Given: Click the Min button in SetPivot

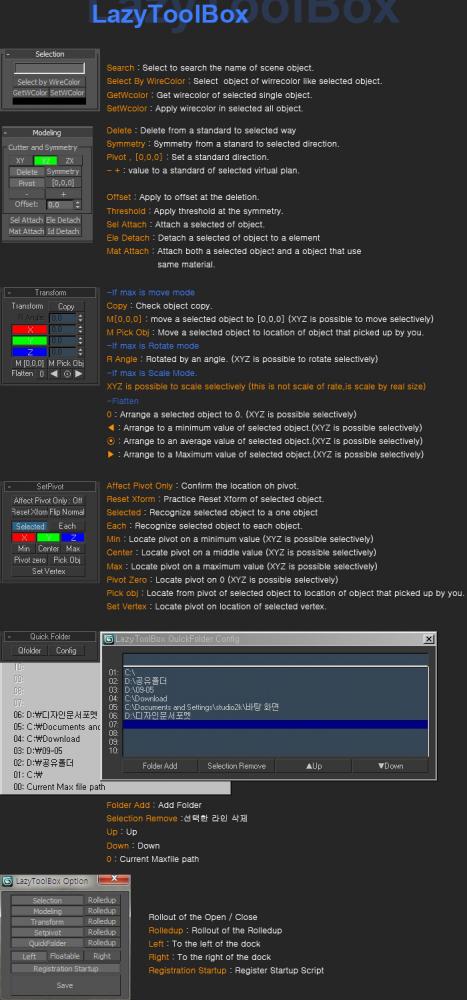Looking at the screenshot, I should point(24,548).
